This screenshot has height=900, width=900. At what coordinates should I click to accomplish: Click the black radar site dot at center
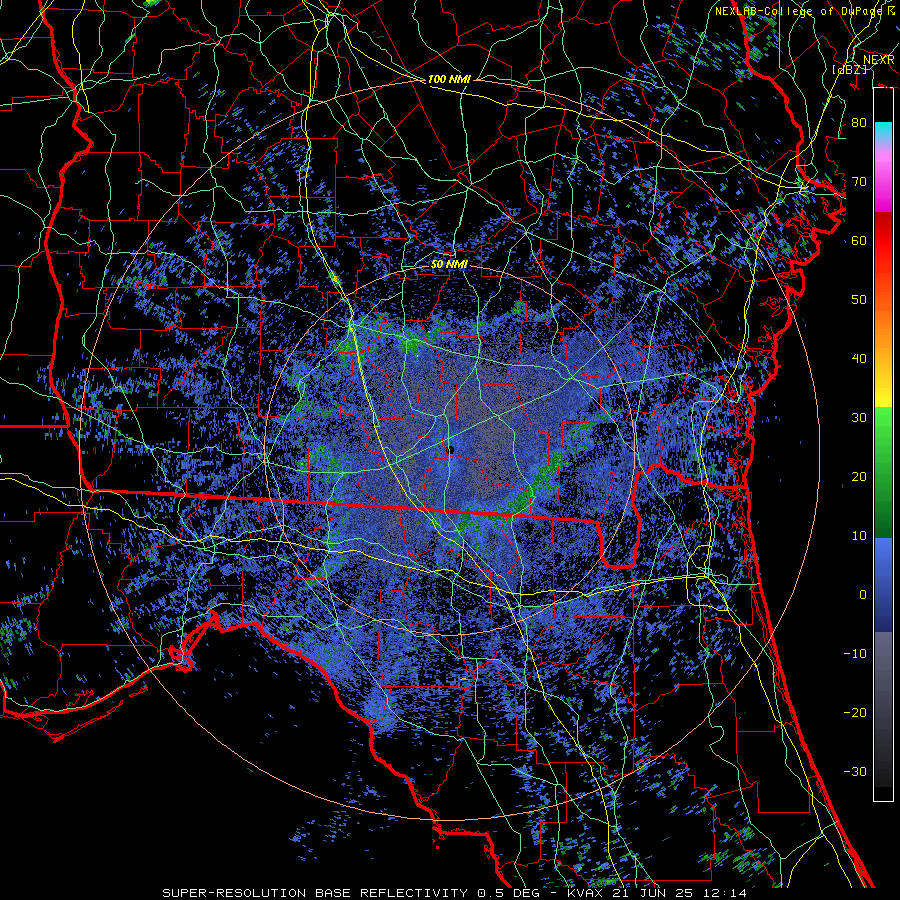click(x=451, y=450)
